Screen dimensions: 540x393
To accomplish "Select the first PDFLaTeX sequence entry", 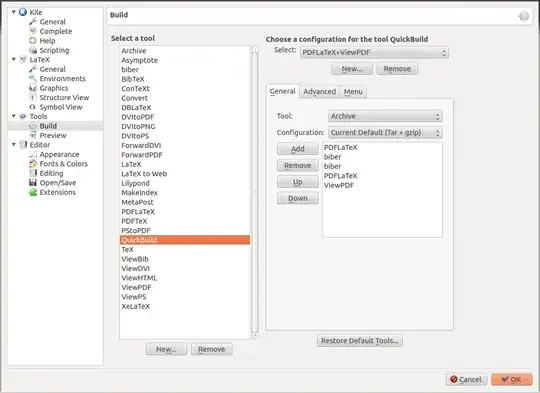I will [382, 147].
